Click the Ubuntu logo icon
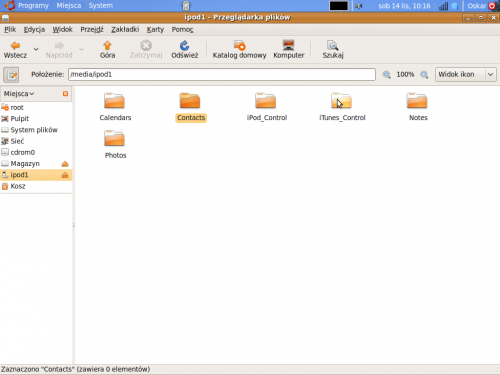Screen dimensions: 500x375 coord(10,6)
